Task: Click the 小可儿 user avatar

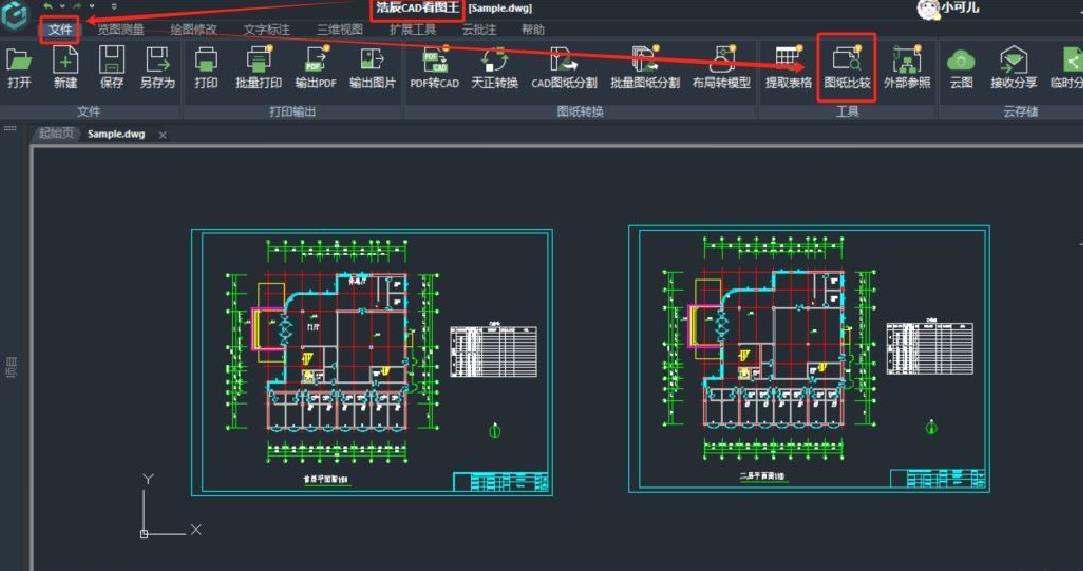Action: click(928, 9)
